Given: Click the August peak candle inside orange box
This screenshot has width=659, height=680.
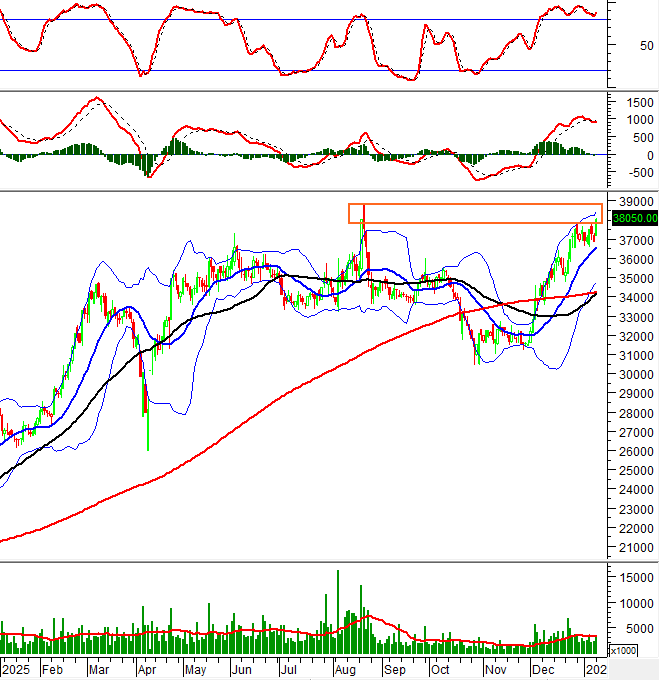Looking at the screenshot, I should [x=362, y=215].
